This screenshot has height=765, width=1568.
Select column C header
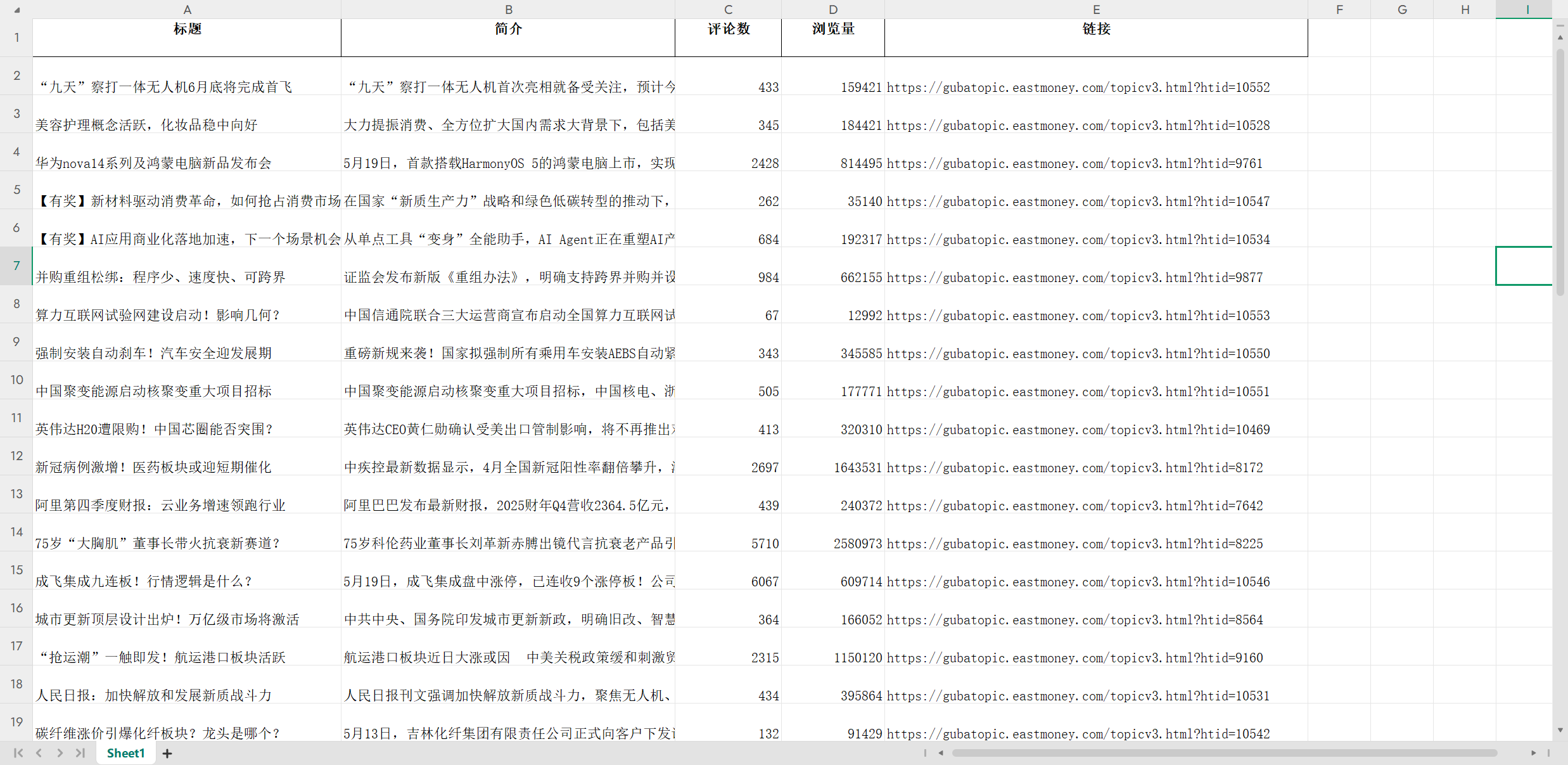[728, 10]
